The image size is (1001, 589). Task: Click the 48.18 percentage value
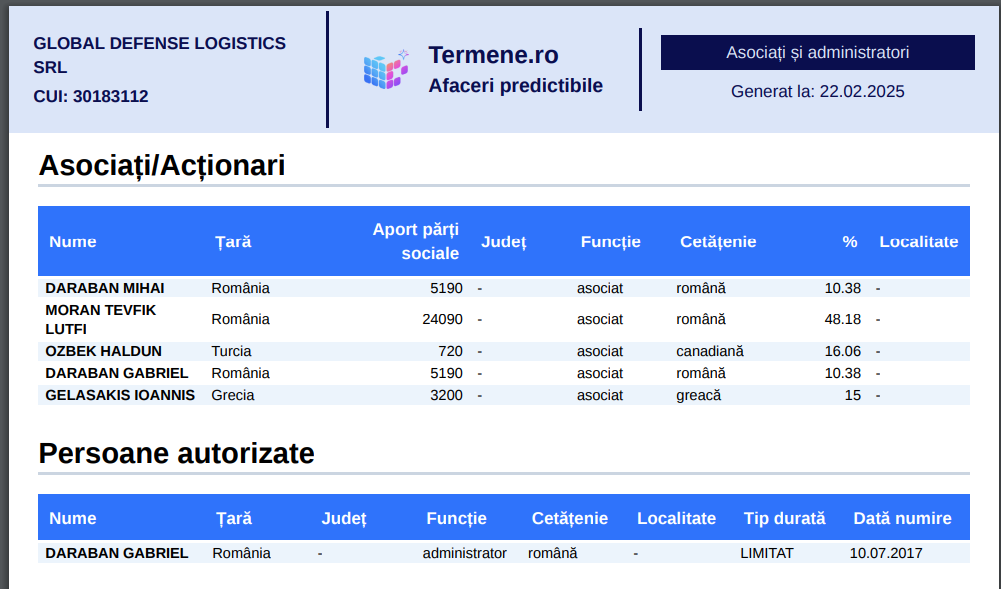coord(842,319)
